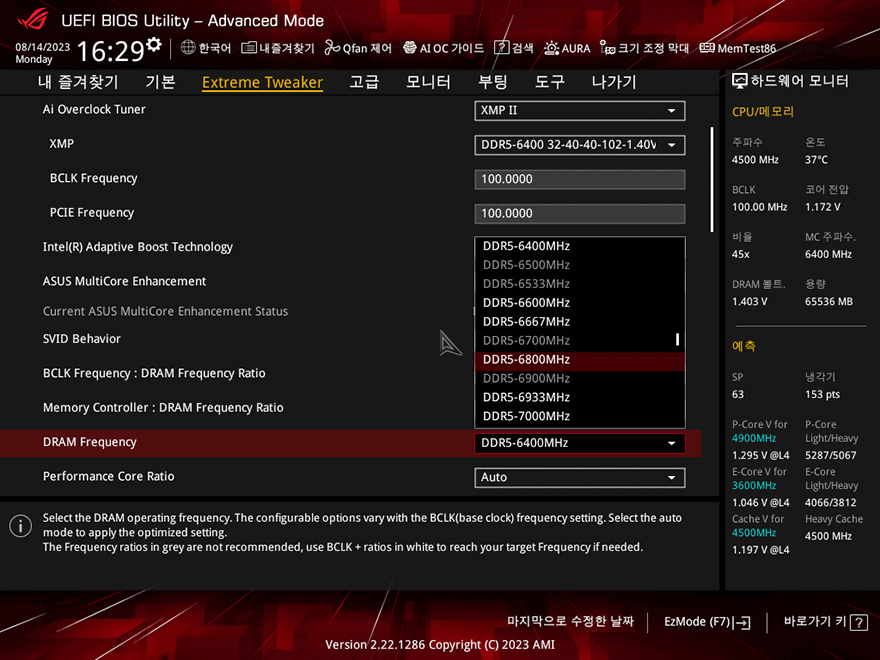Open the 부팅 boot tab
This screenshot has height=660, width=880.
(x=493, y=82)
